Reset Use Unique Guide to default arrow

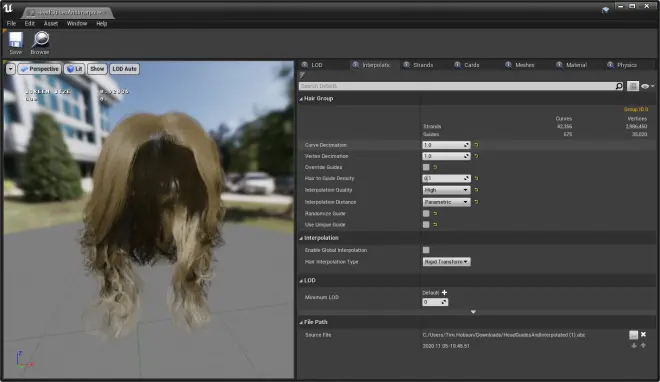tap(435, 225)
